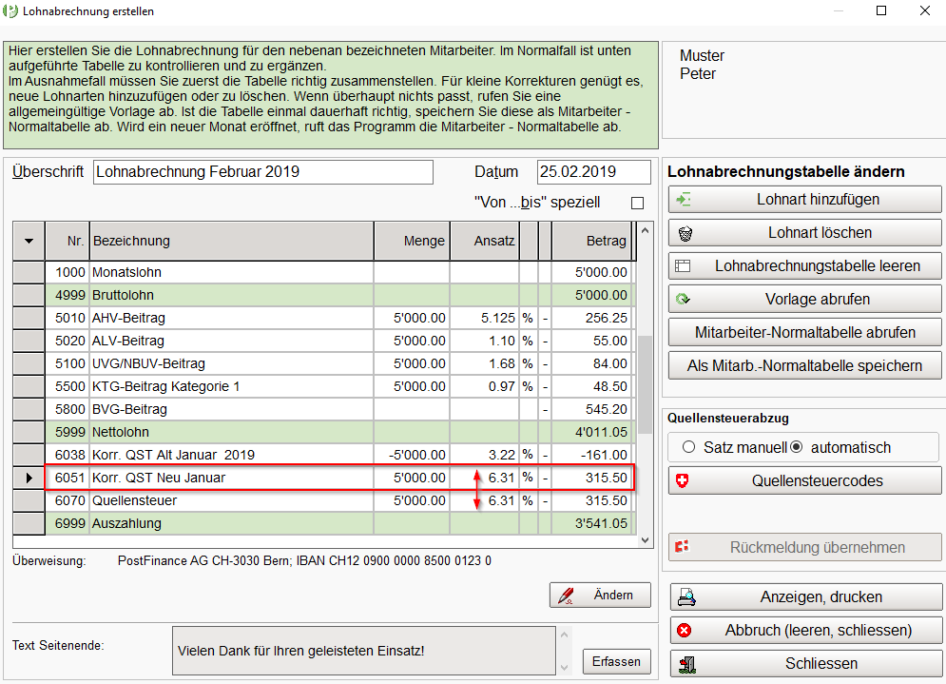Click the table scrollbar up arrow
This screenshot has width=946, height=684.
645,230
